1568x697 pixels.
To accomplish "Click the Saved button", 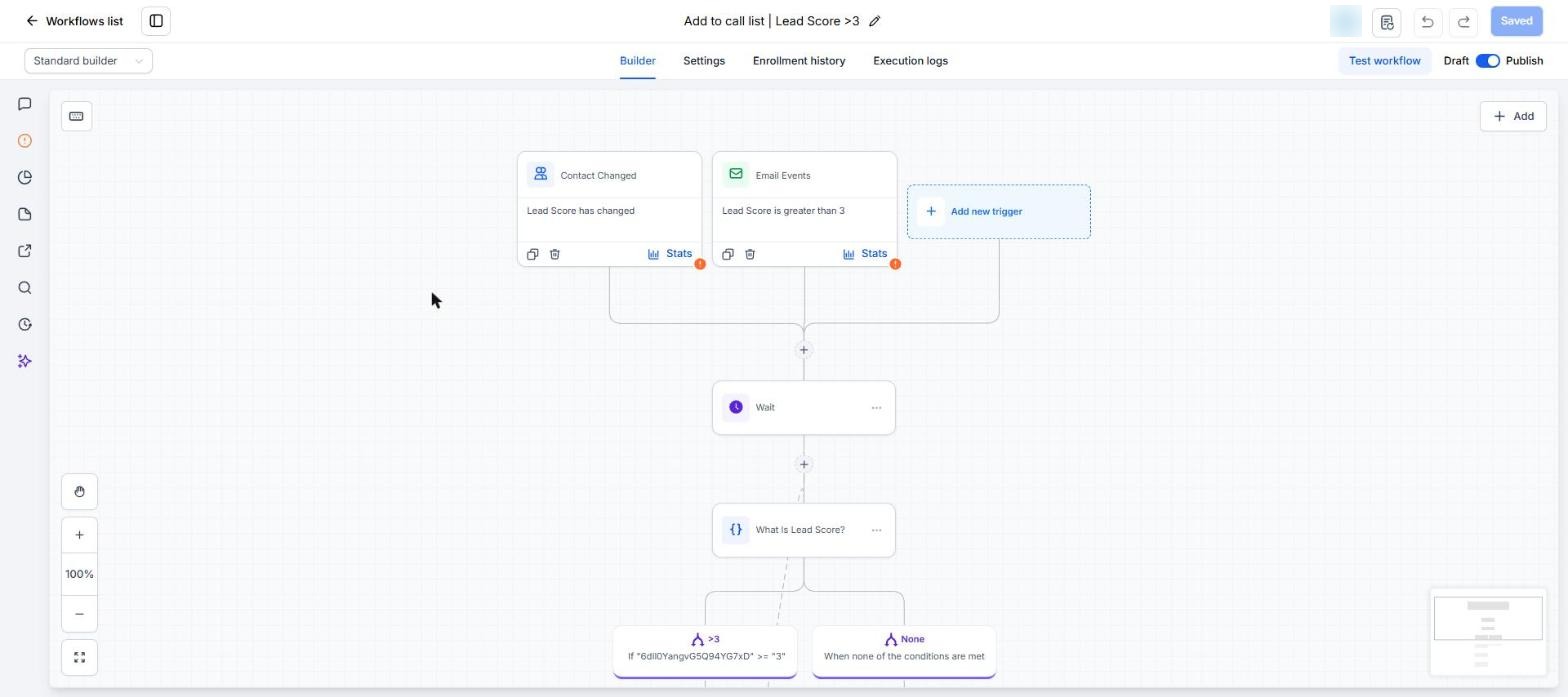I will pyautogui.click(x=1516, y=21).
